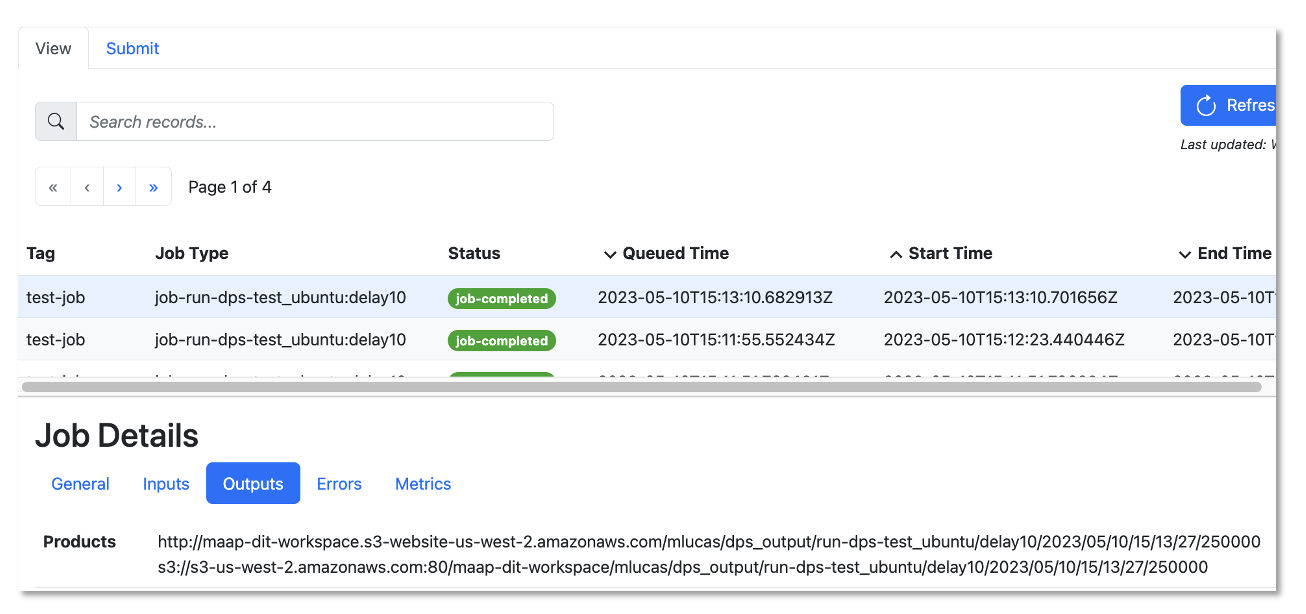Go to next page arrow

click(x=119, y=187)
